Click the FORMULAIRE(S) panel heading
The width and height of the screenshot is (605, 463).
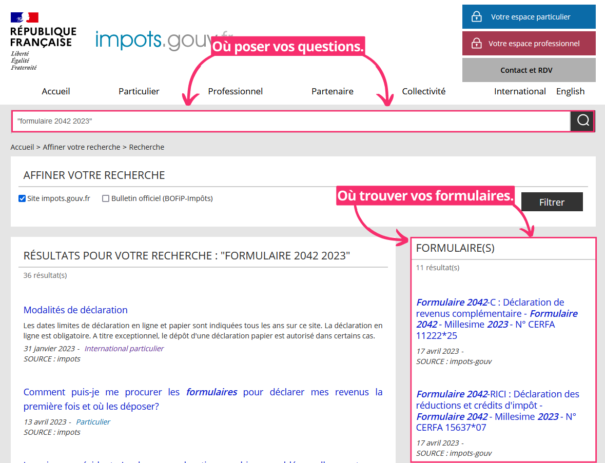[455, 248]
